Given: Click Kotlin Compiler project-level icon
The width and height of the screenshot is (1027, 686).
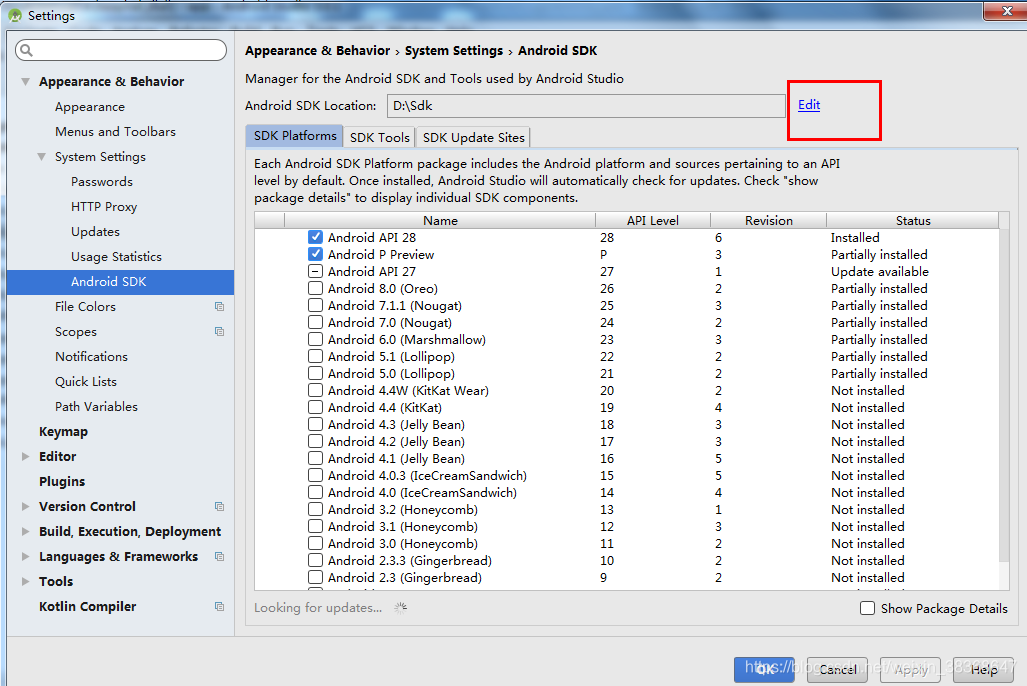Looking at the screenshot, I should (219, 607).
